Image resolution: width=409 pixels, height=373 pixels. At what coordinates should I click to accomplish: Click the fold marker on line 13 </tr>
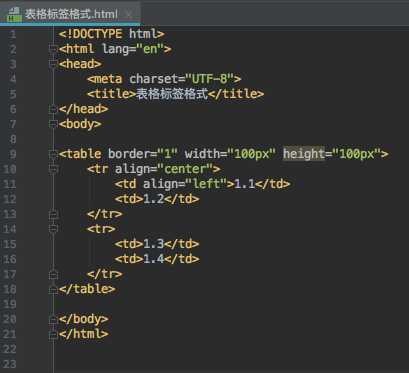click(x=53, y=214)
